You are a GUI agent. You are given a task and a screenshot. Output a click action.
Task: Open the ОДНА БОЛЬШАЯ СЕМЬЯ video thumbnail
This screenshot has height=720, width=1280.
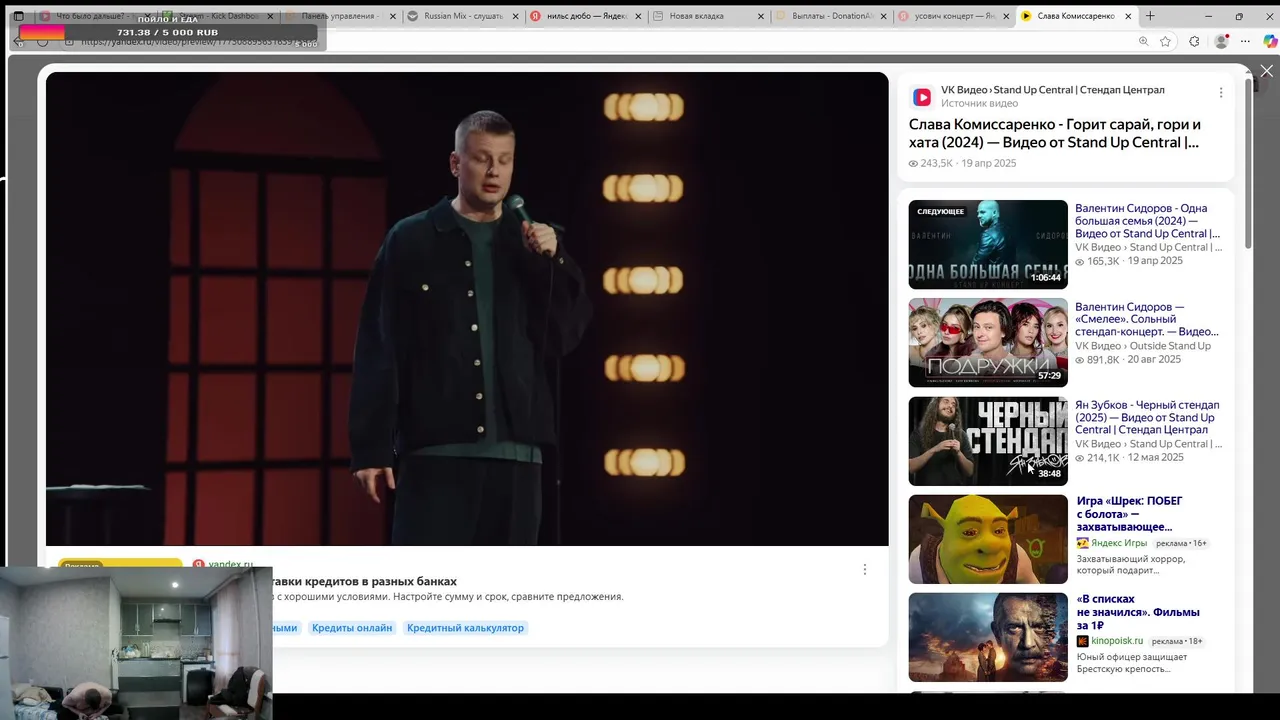click(988, 244)
